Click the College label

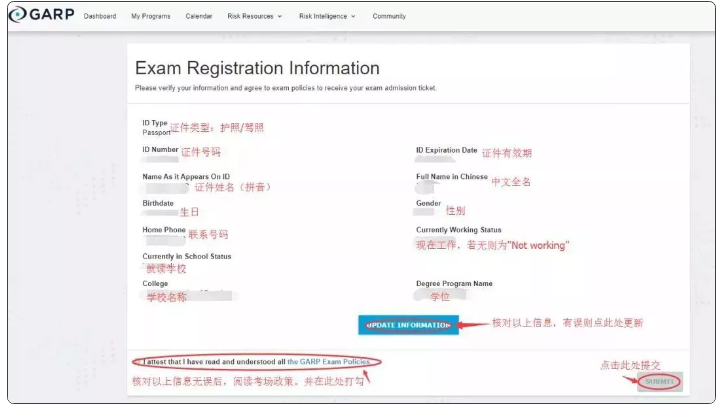click(155, 284)
